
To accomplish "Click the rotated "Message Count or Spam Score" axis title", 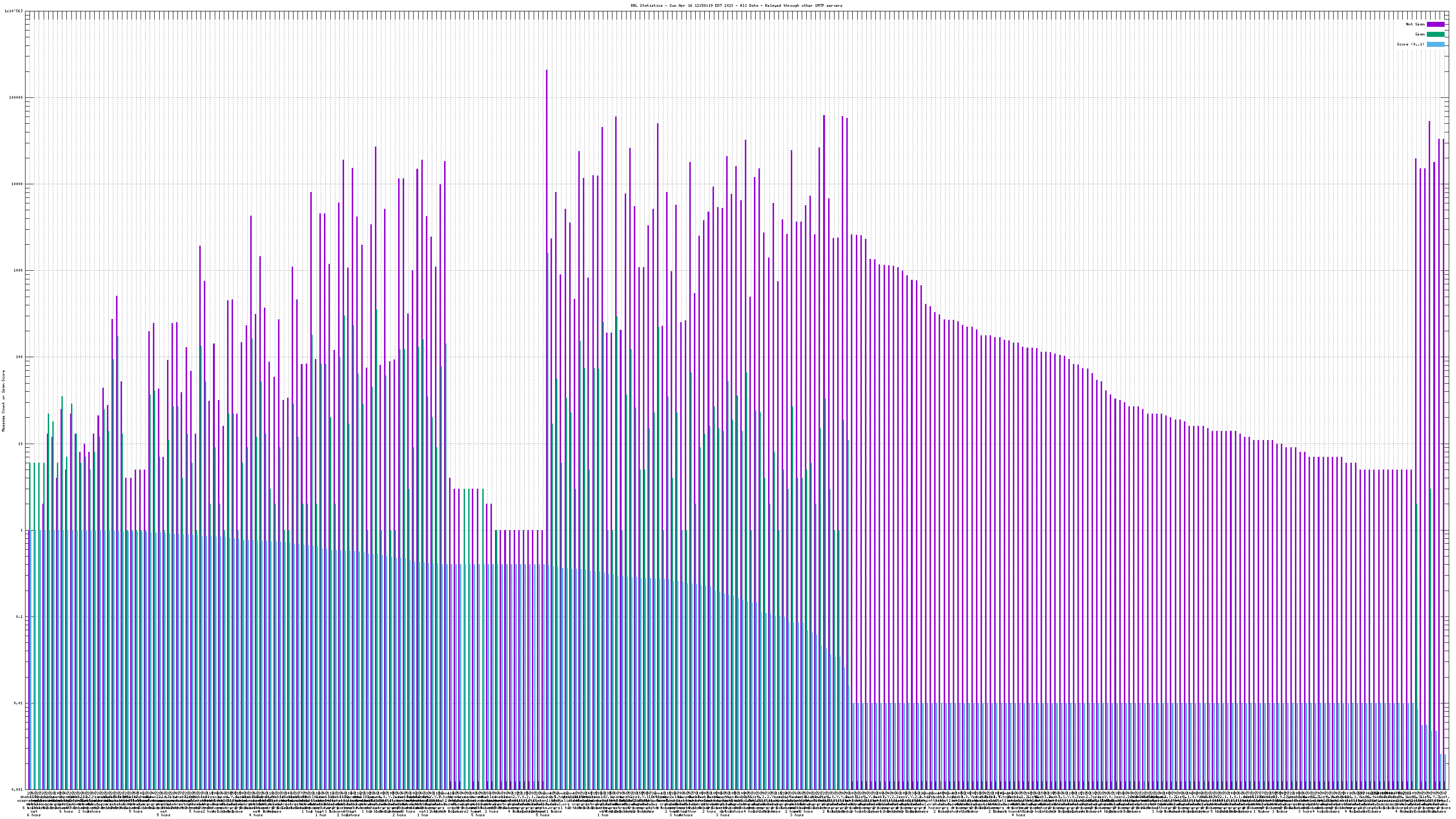I will click(3, 401).
